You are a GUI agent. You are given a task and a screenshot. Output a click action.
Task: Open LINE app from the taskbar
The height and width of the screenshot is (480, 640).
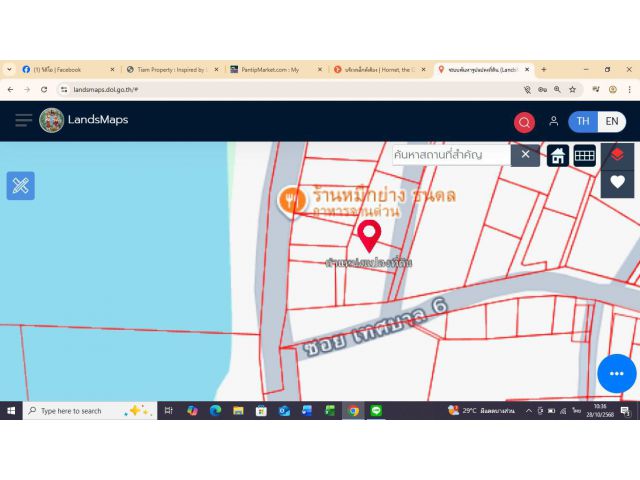[376, 411]
